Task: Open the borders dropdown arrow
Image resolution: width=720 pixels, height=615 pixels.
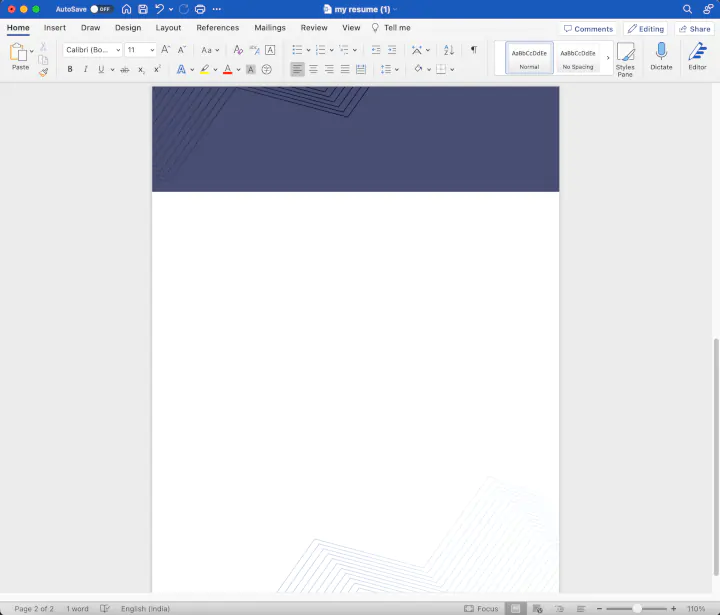Action: (452, 70)
